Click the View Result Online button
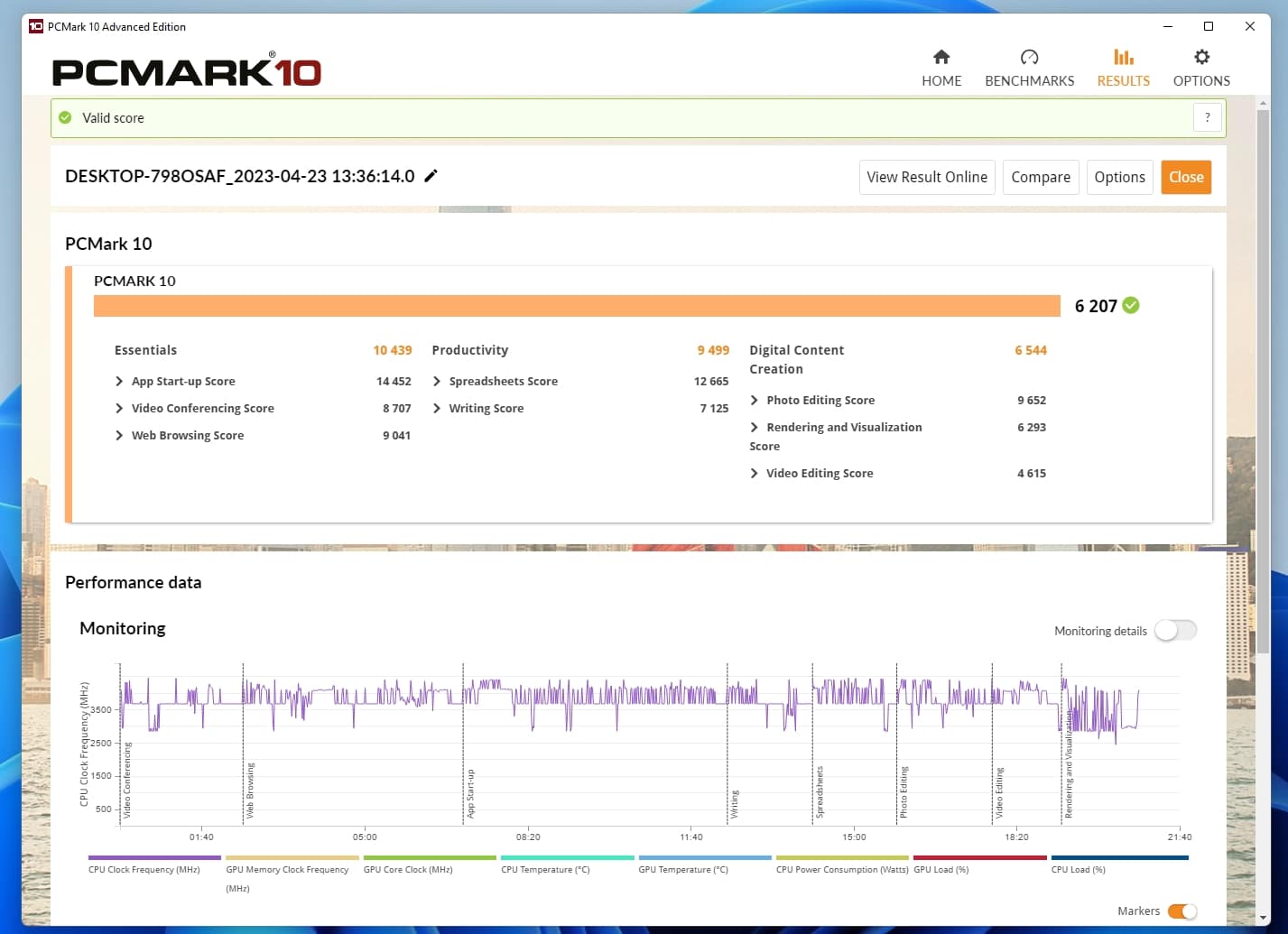This screenshot has height=934, width=1288. pos(927,177)
